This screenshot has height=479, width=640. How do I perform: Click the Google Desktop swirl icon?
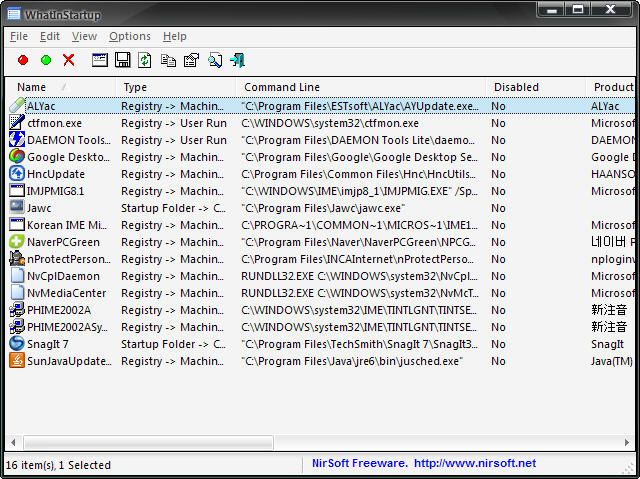[x=17, y=157]
